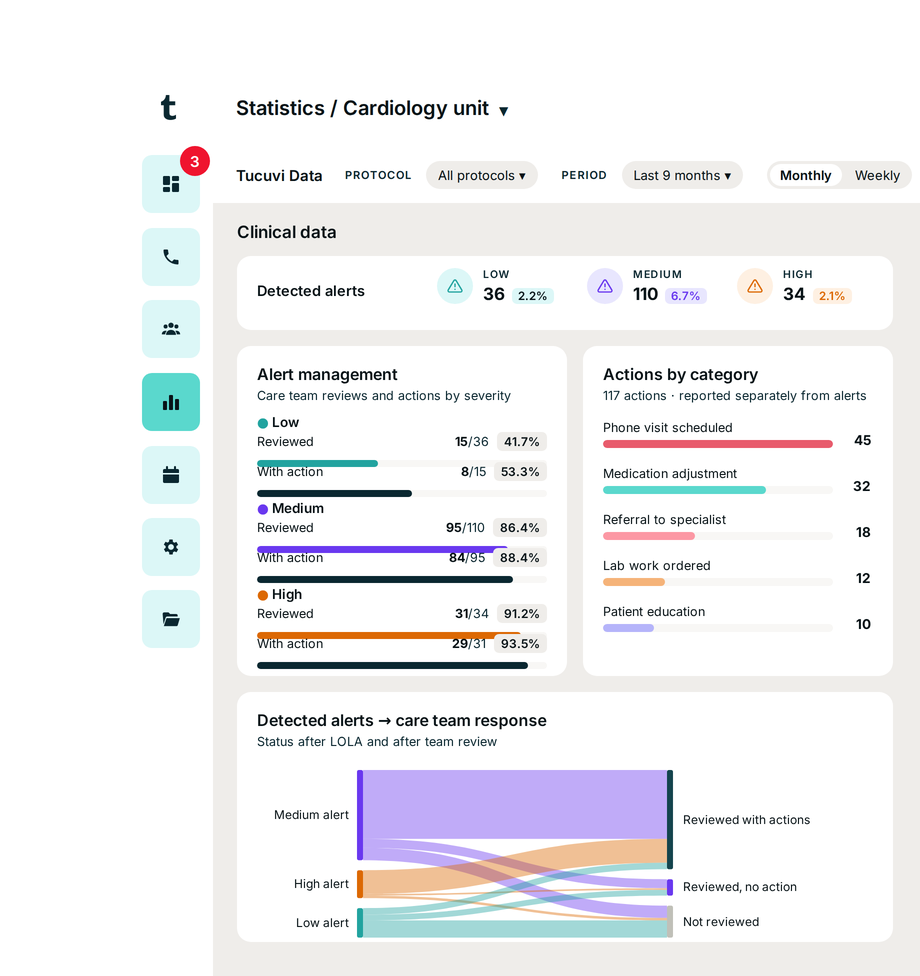Click the 6.7% medium alerts badge
This screenshot has width=920, height=976.
[x=685, y=296]
